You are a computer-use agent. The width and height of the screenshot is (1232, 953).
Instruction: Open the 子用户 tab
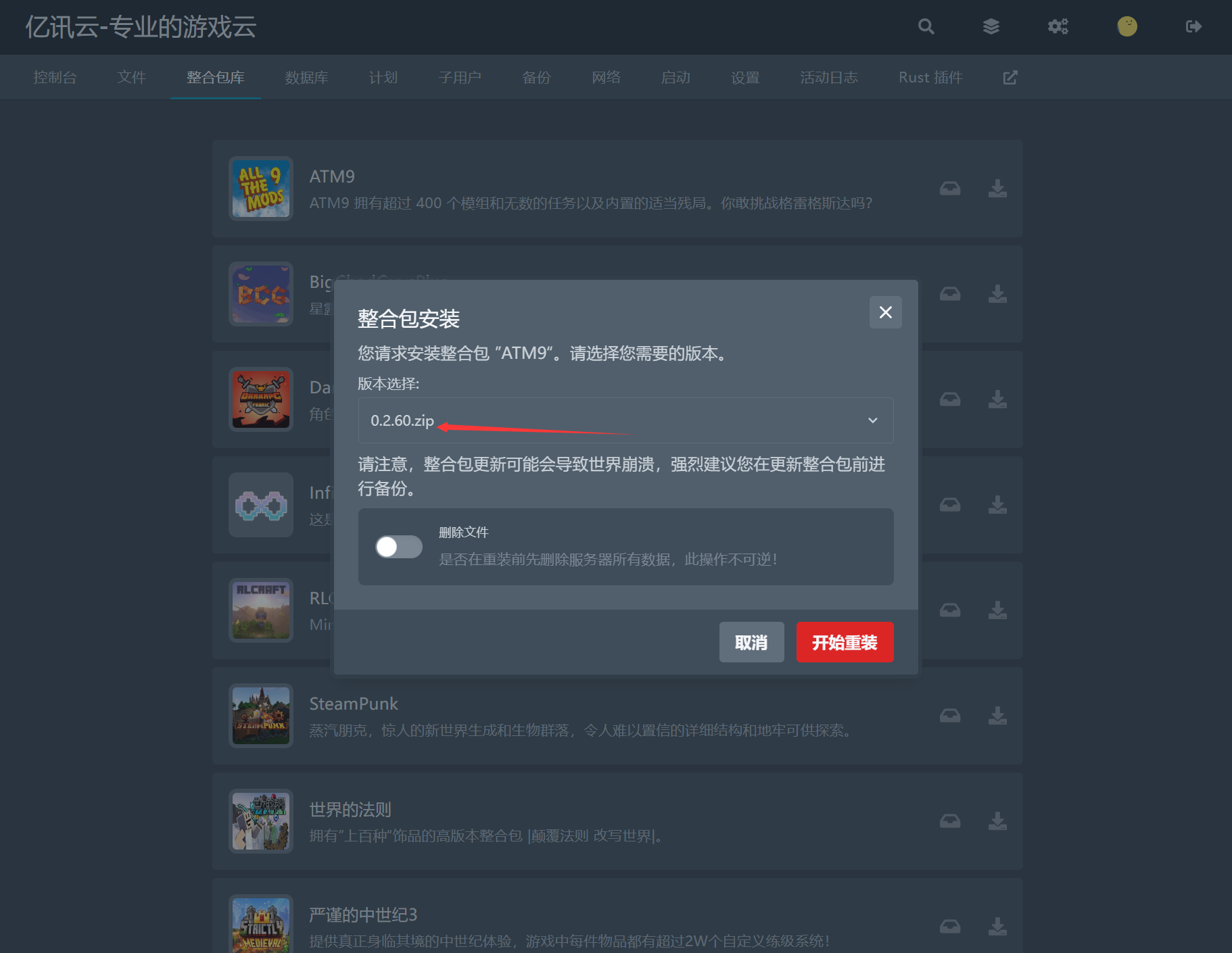[460, 78]
